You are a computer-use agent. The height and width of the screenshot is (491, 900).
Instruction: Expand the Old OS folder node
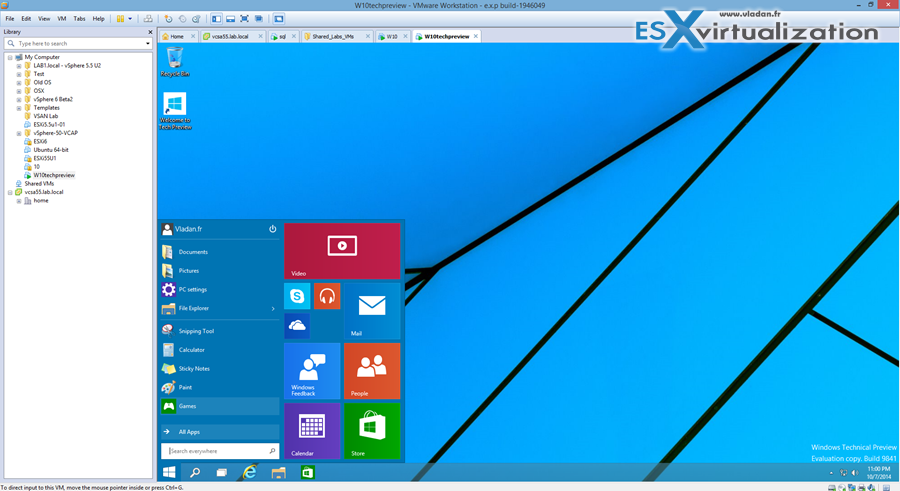click(19, 83)
